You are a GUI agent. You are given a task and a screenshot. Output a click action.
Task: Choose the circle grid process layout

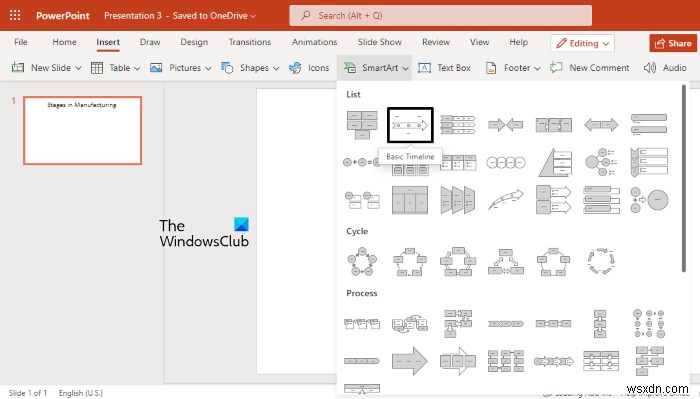[649, 324]
